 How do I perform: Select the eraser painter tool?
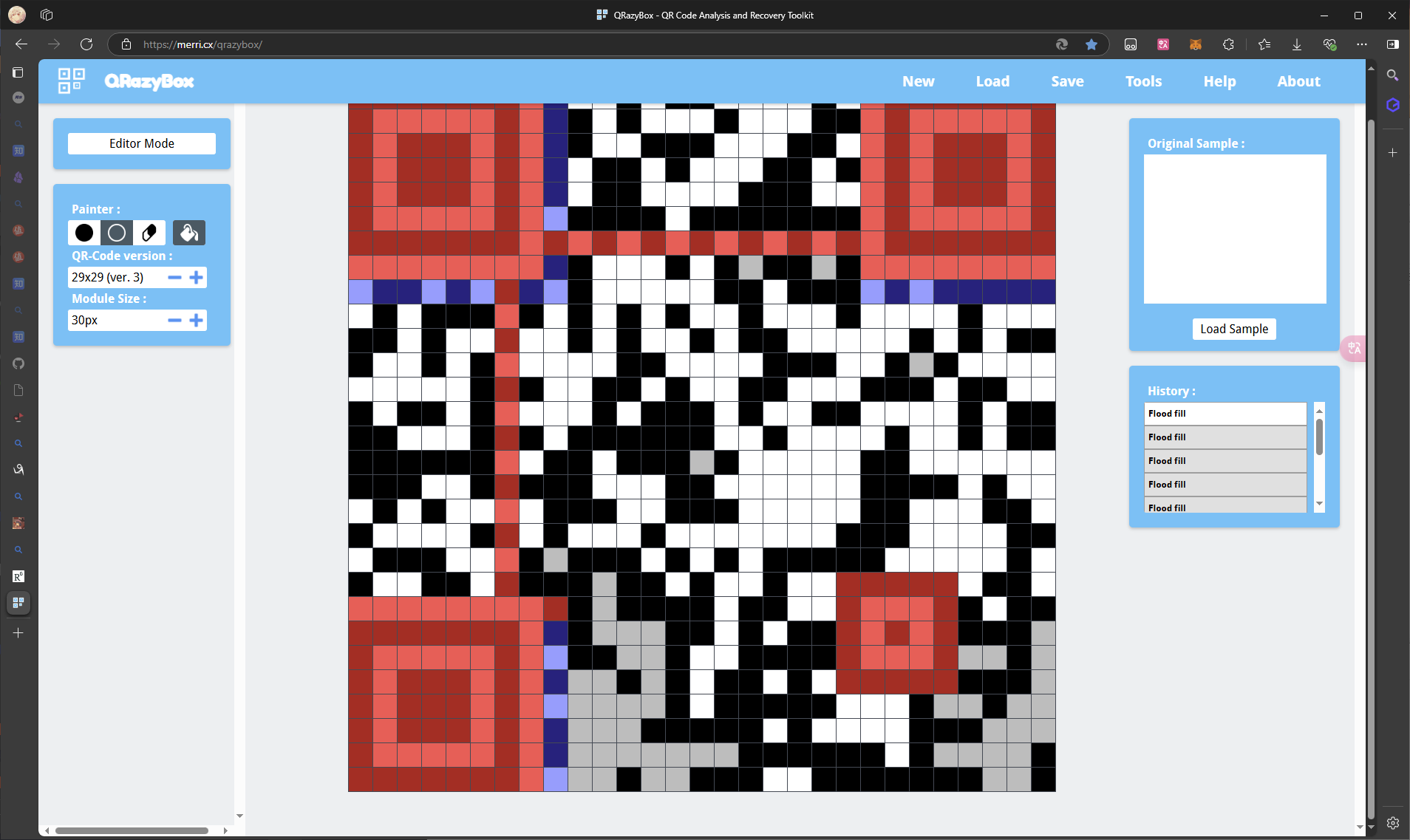[149, 233]
